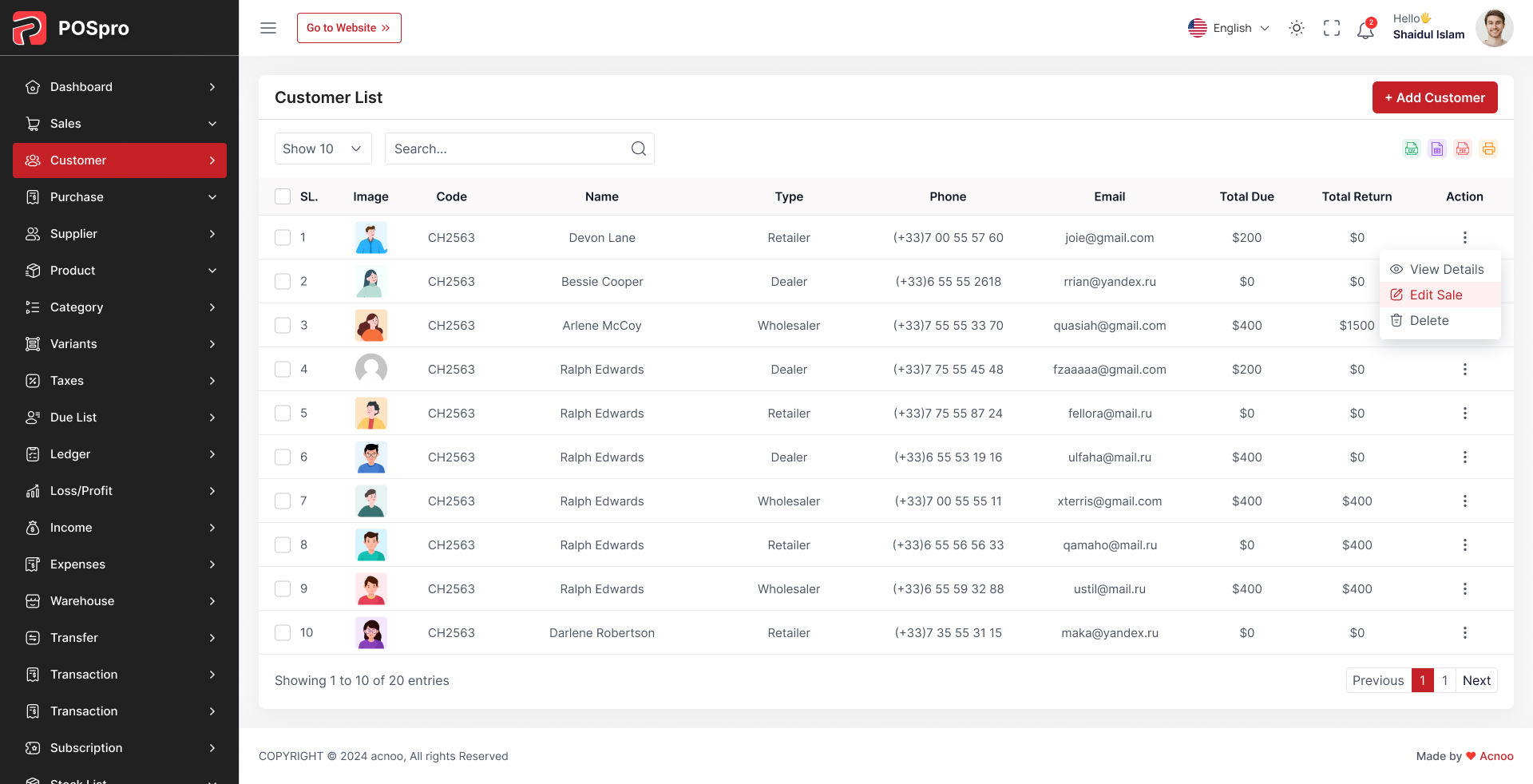Go to the Previous page

(1378, 680)
